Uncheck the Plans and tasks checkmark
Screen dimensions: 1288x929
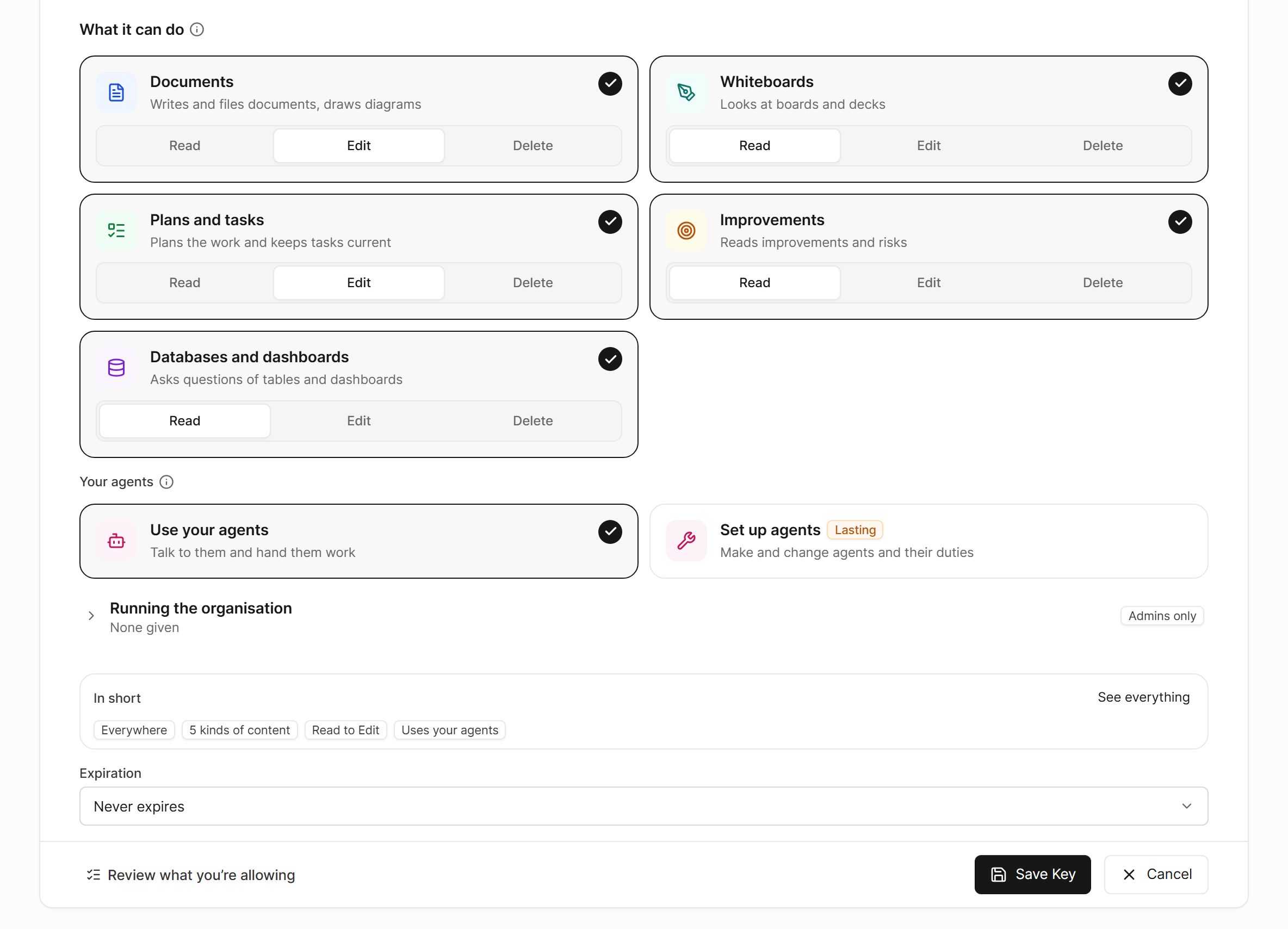coord(610,221)
